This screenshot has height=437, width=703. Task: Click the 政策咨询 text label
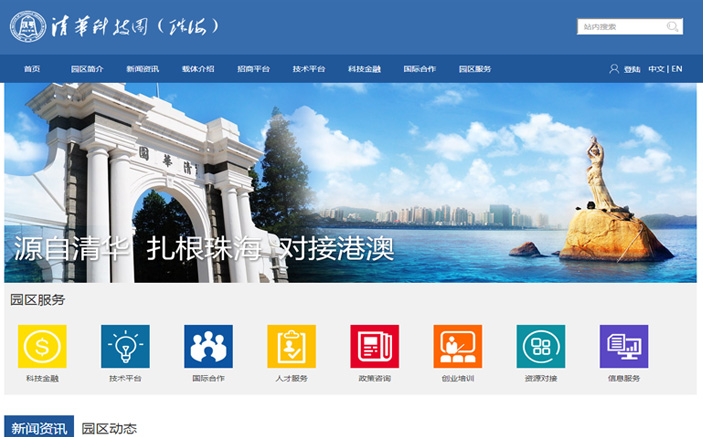375,378
